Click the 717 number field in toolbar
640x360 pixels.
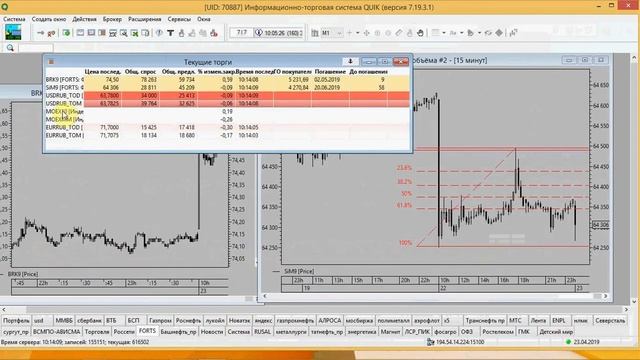(x=241, y=33)
